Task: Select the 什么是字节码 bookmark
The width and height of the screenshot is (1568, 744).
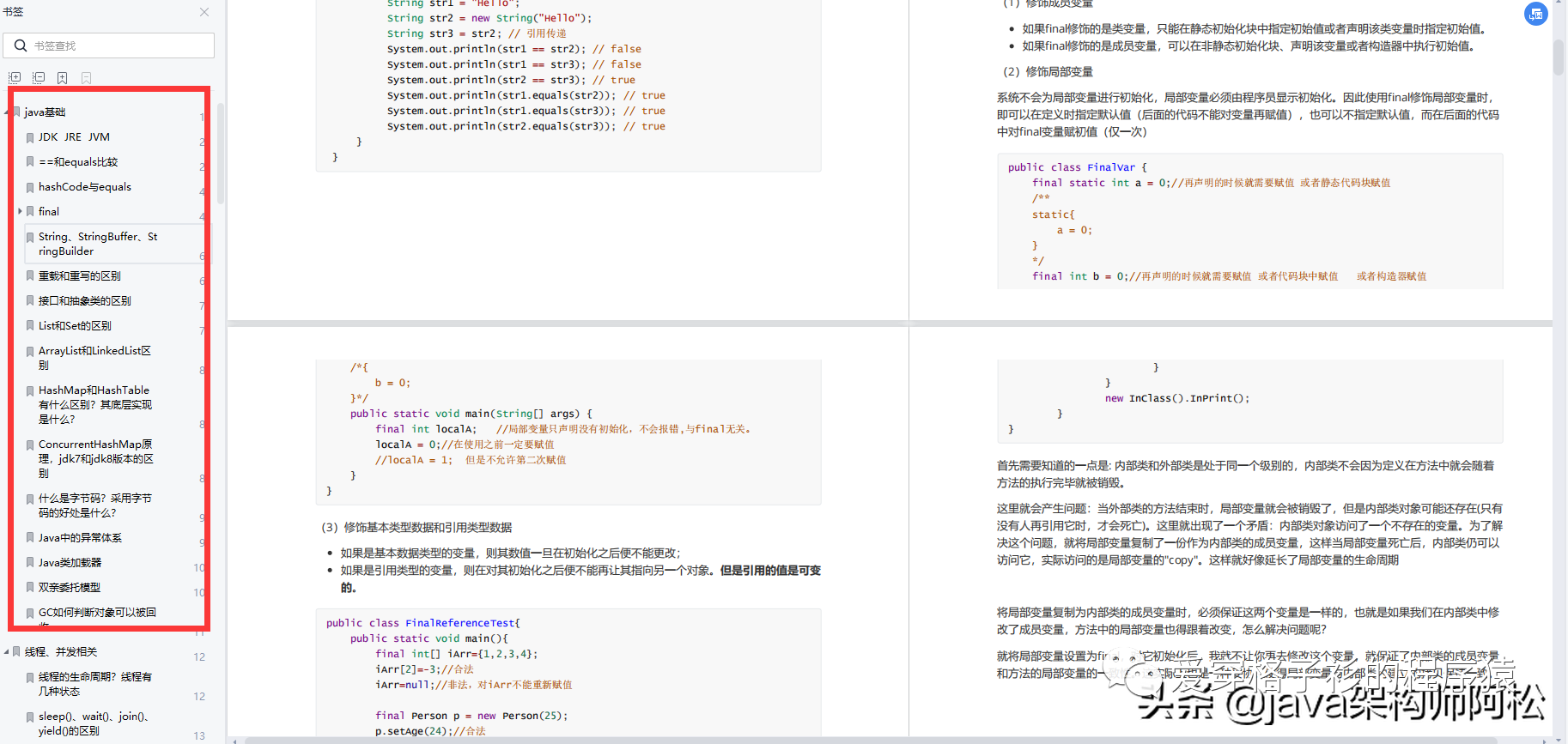Action: [x=95, y=505]
